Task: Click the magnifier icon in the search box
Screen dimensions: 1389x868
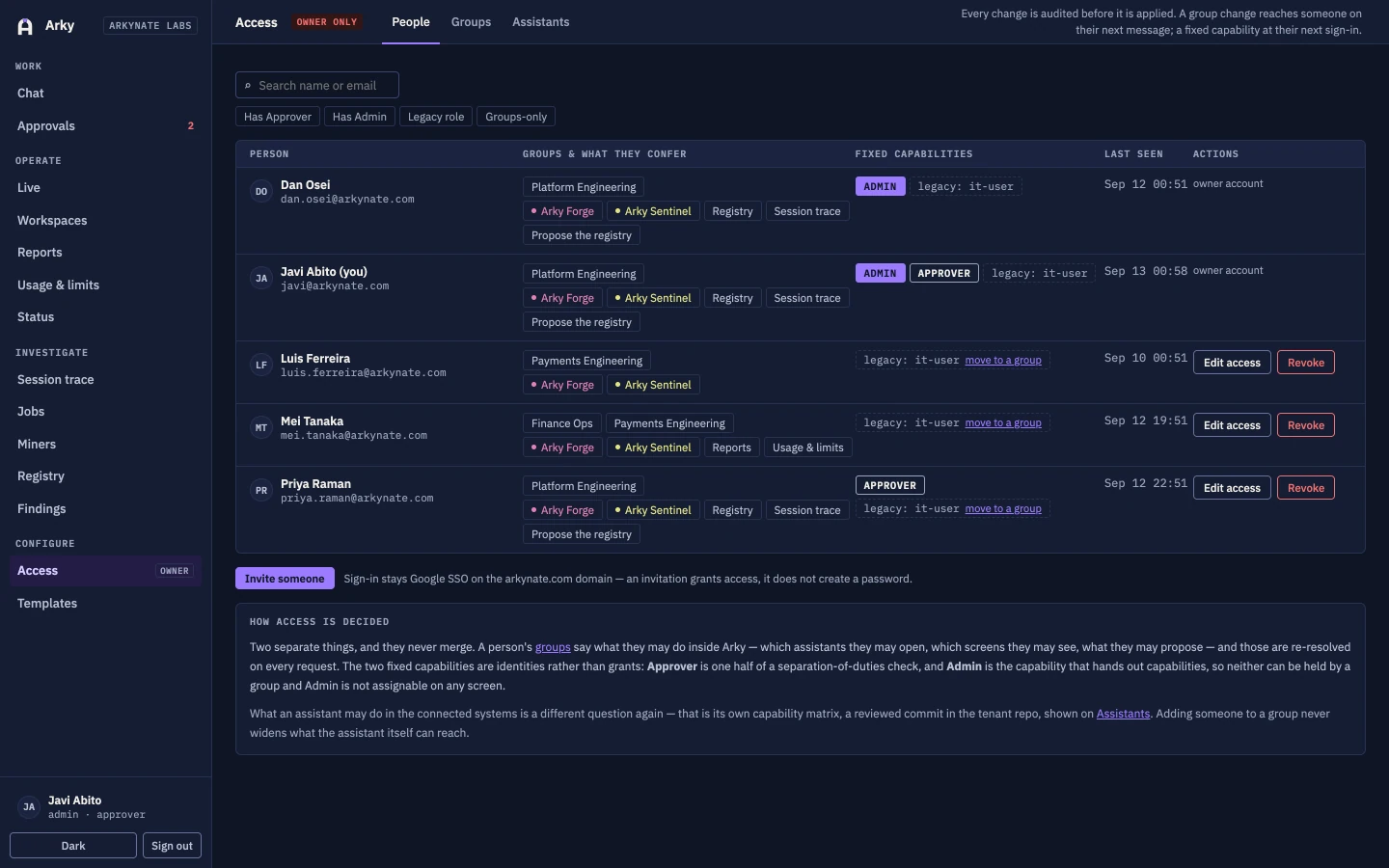Action: tap(248, 86)
